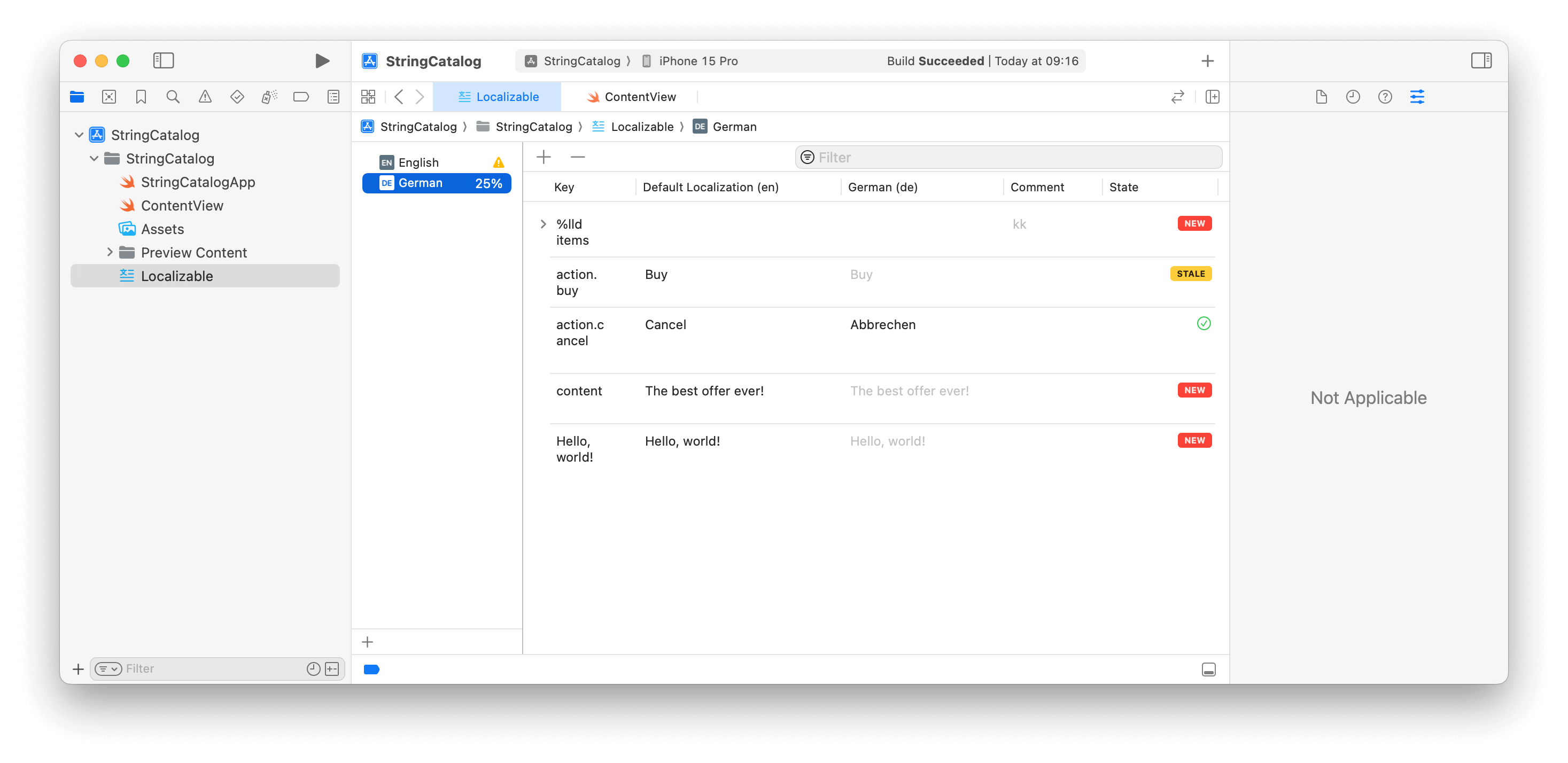
Task: Go back in editor history
Action: click(x=399, y=97)
